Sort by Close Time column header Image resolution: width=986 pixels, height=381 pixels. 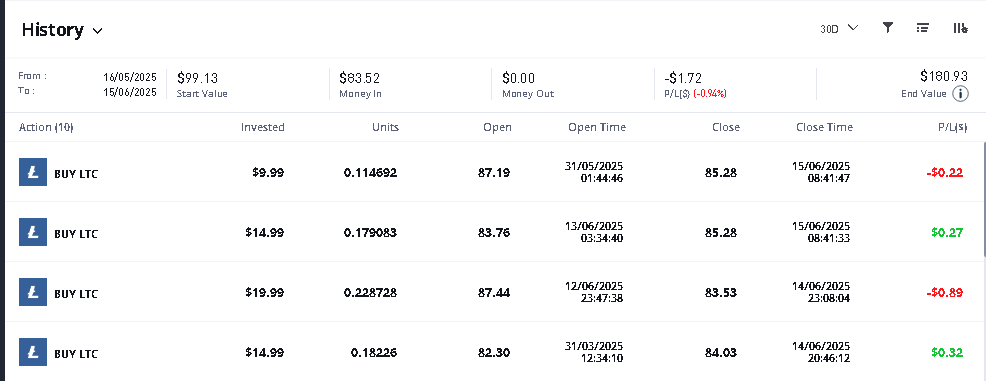pos(824,127)
